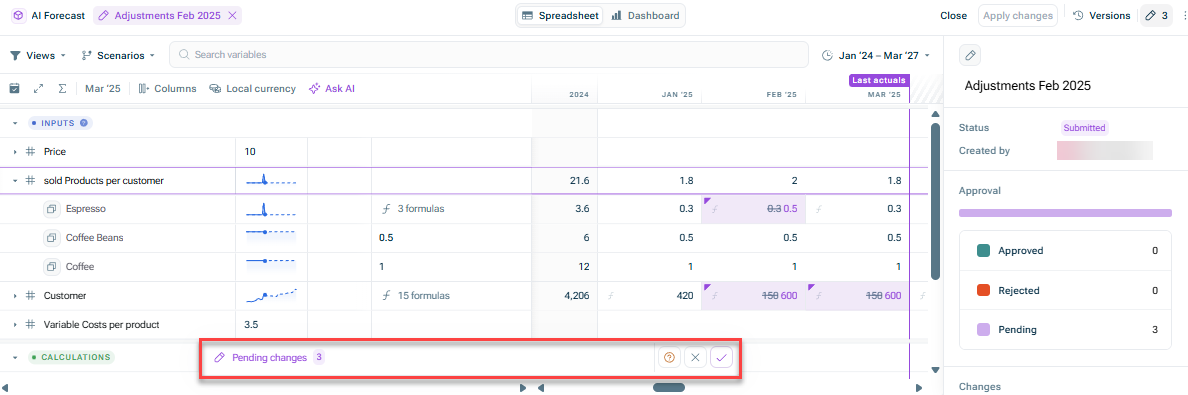Click the Approval progress bar
The height and width of the screenshot is (395, 1188).
[1065, 213]
